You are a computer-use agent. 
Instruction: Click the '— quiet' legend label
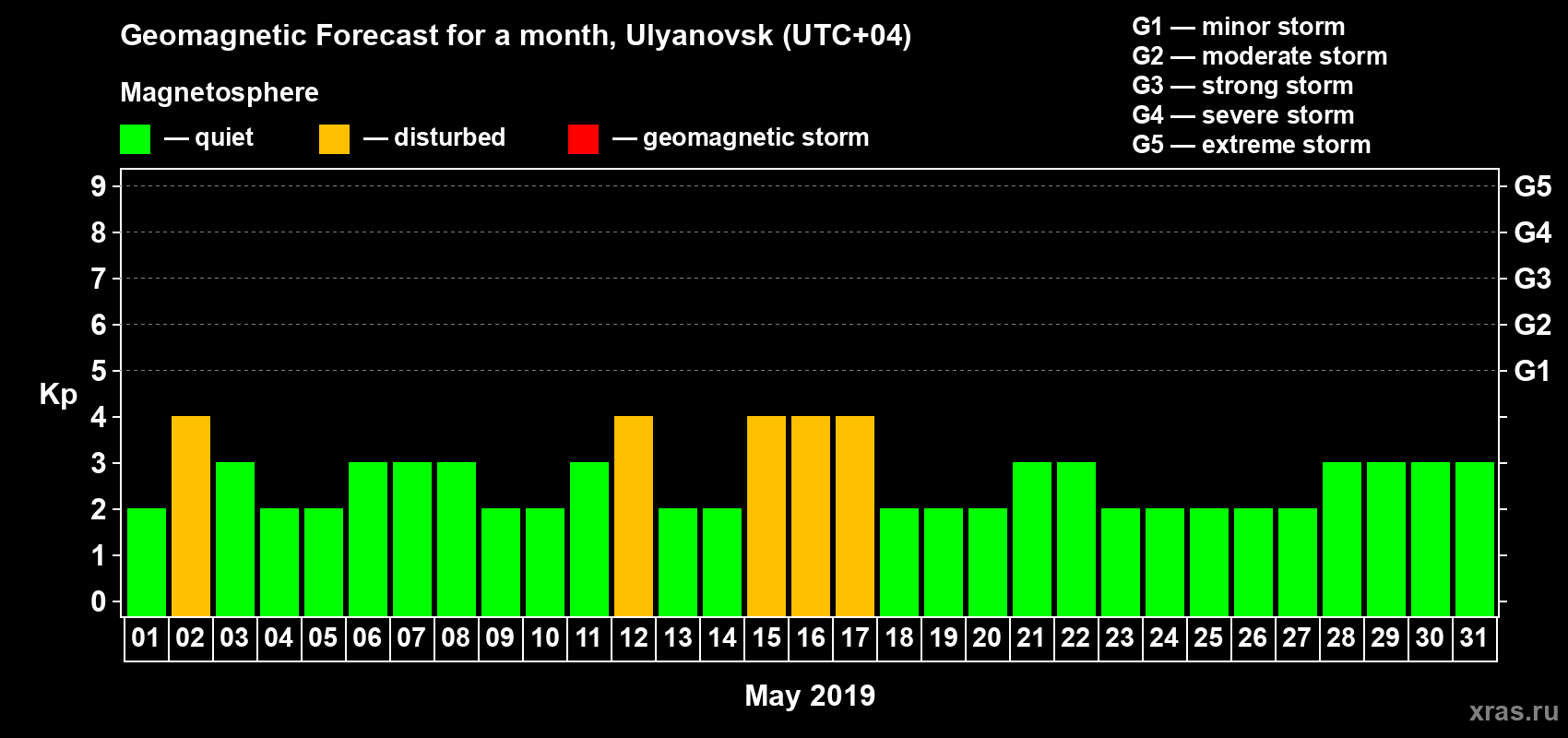click(x=208, y=138)
